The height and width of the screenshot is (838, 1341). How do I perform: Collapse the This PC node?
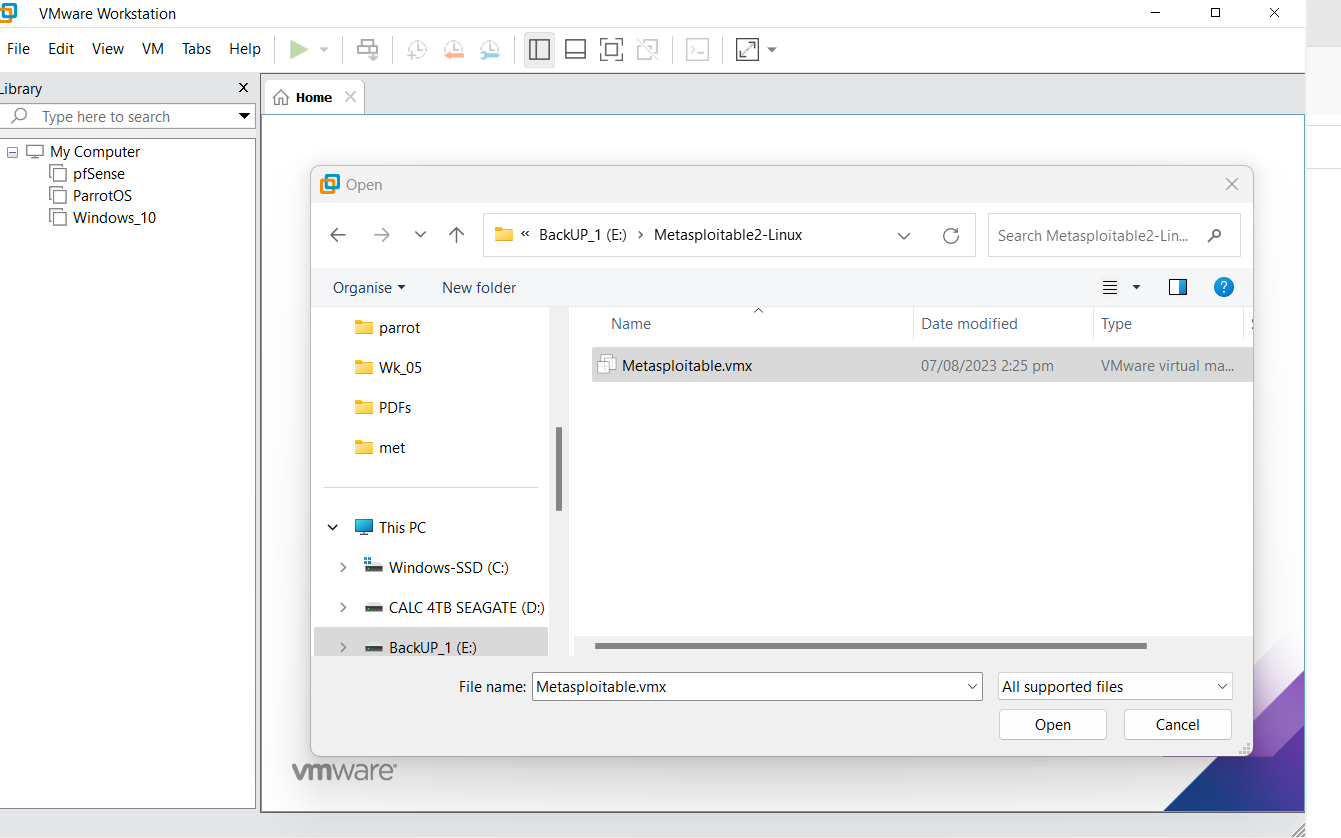click(x=333, y=528)
